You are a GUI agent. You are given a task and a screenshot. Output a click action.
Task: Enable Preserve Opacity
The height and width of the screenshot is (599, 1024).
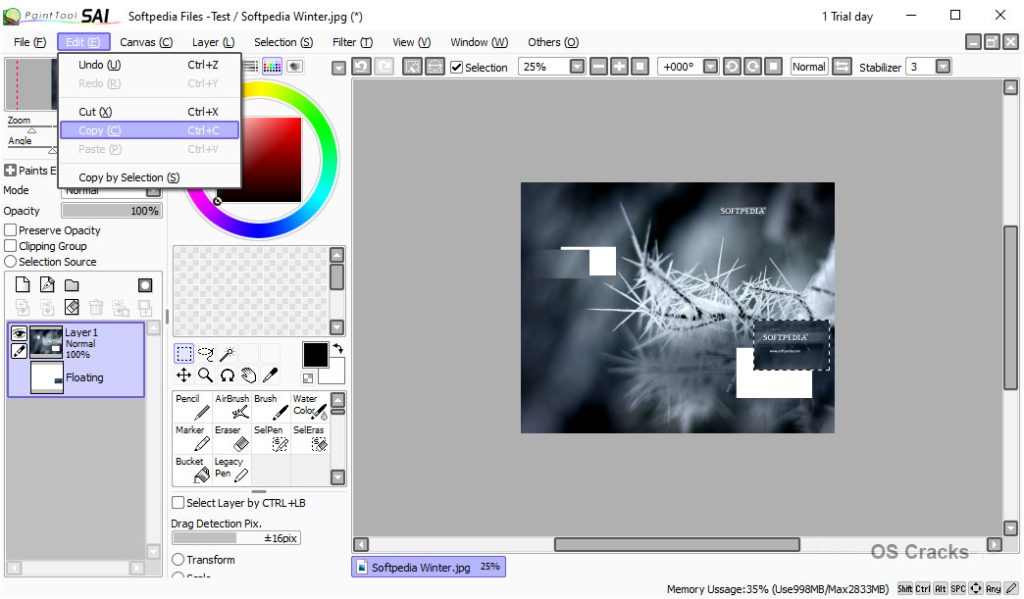pos(10,230)
